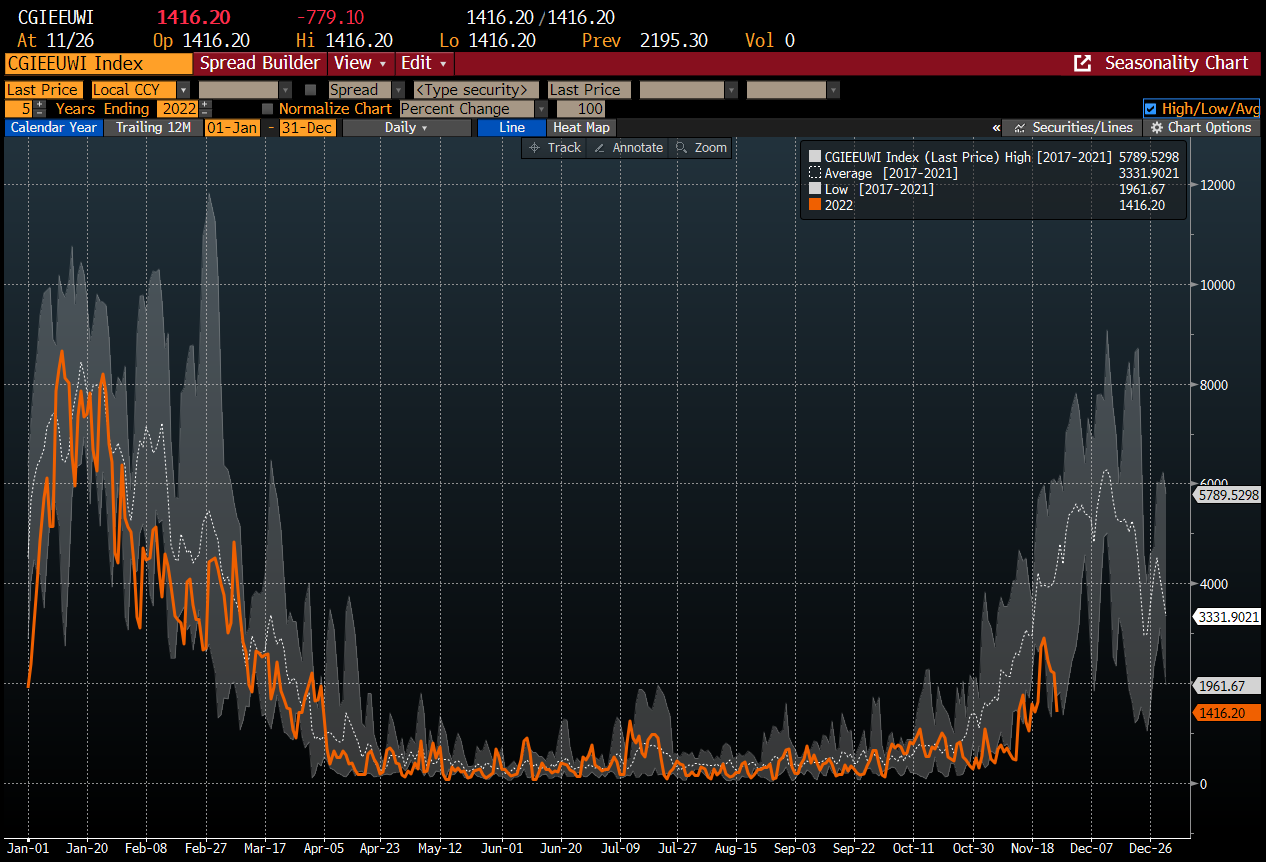The image size is (1266, 862).
Task: Open the Edit menu
Action: [424, 63]
